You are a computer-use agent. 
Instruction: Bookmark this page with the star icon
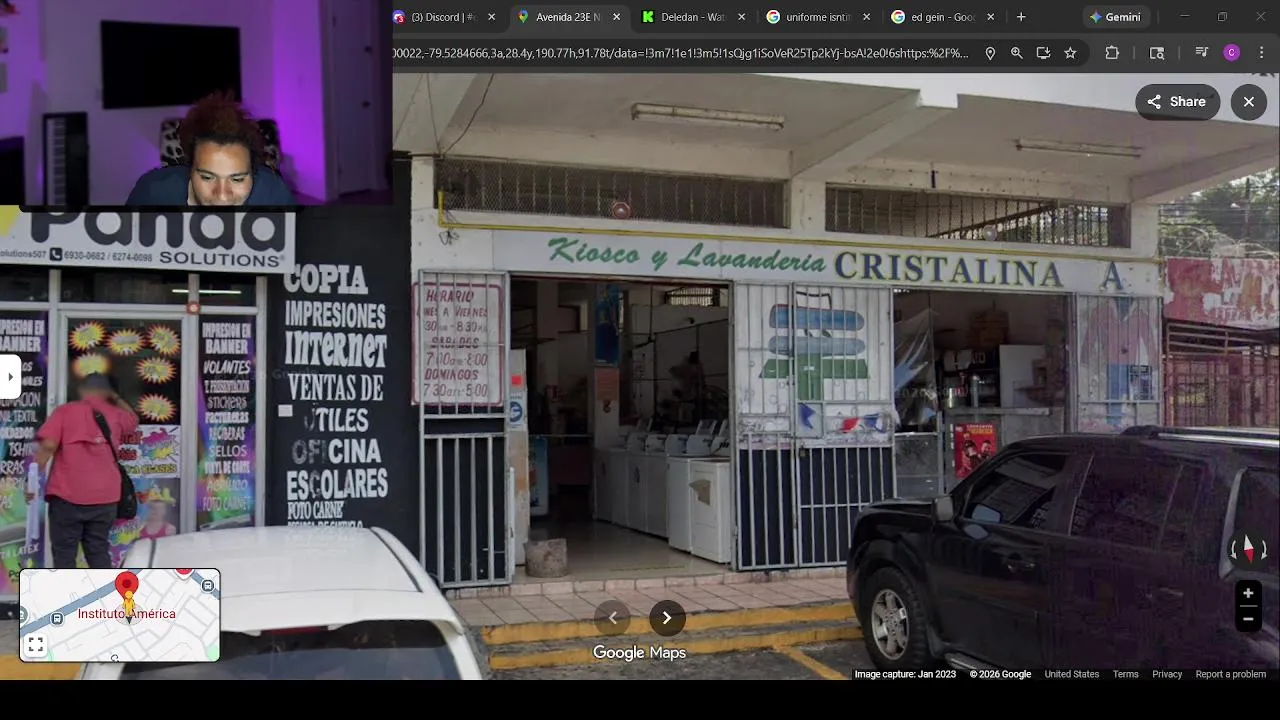(1070, 53)
